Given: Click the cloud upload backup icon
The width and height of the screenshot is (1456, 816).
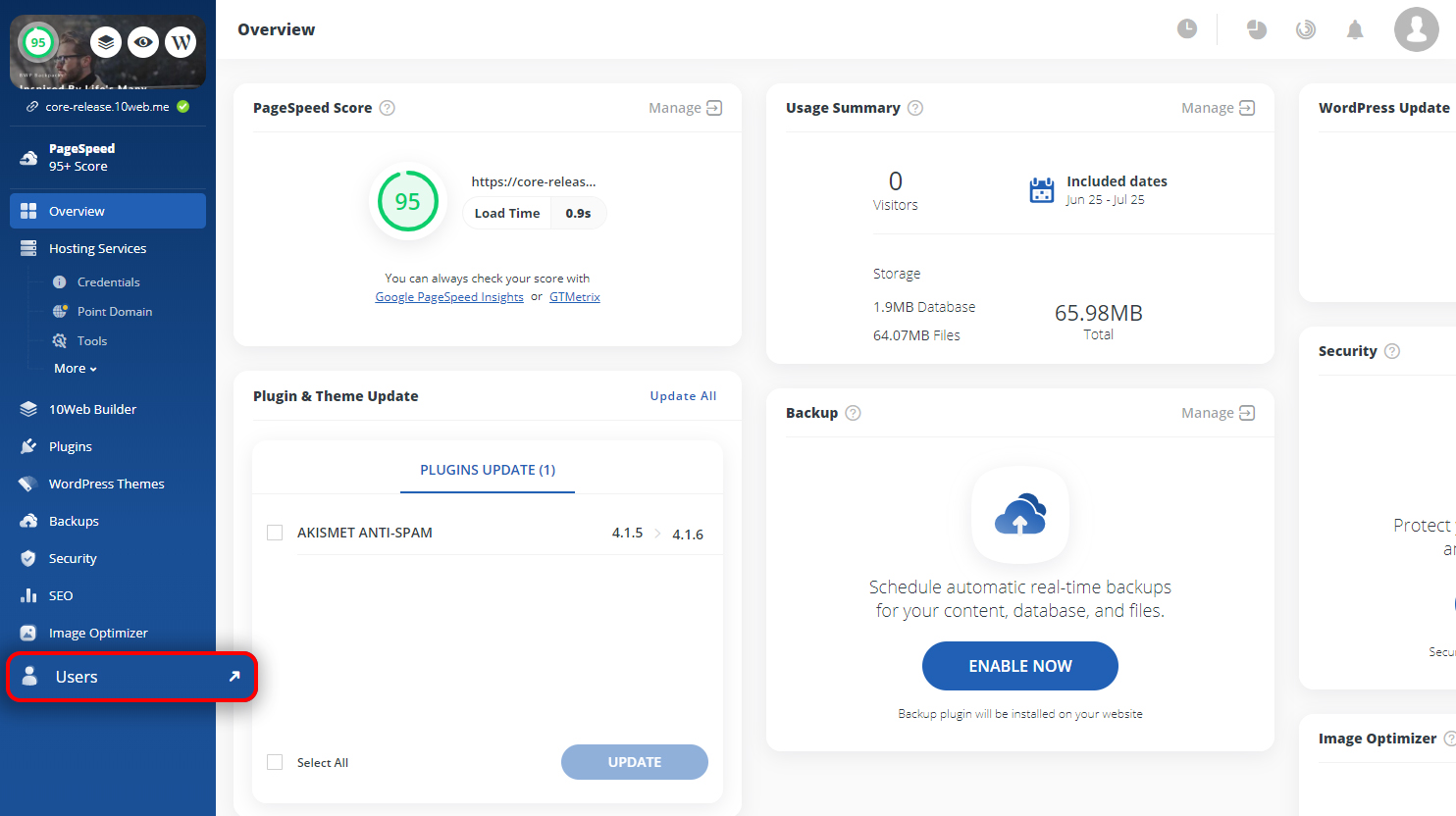Looking at the screenshot, I should pos(1020,515).
